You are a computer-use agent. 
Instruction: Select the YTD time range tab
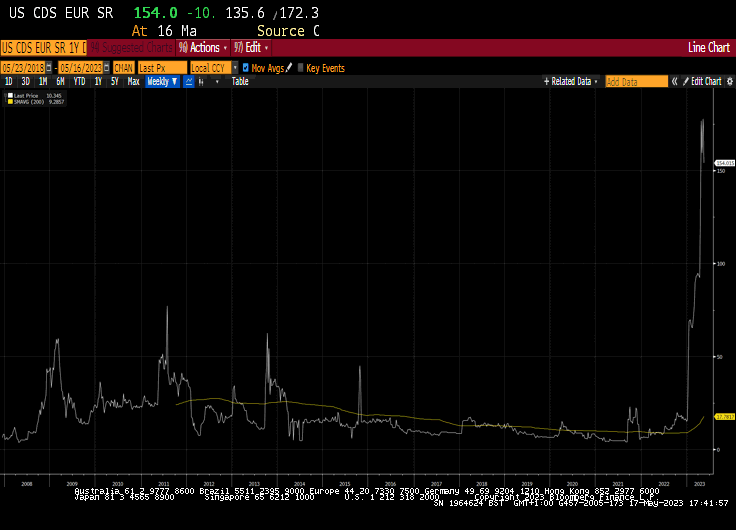pyautogui.click(x=79, y=82)
